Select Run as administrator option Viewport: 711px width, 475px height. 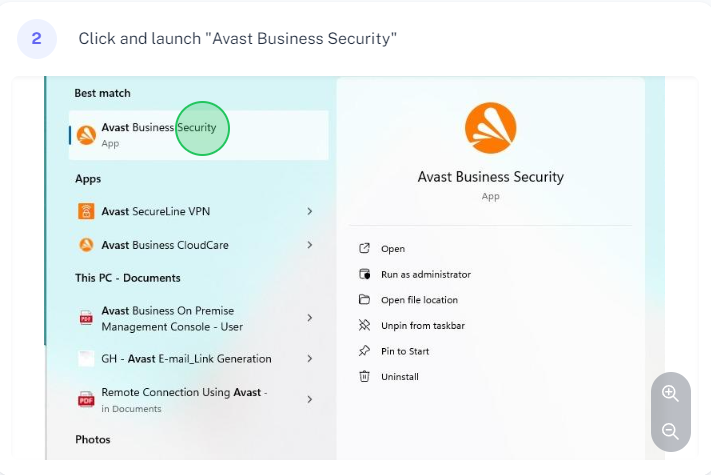pyautogui.click(x=426, y=274)
